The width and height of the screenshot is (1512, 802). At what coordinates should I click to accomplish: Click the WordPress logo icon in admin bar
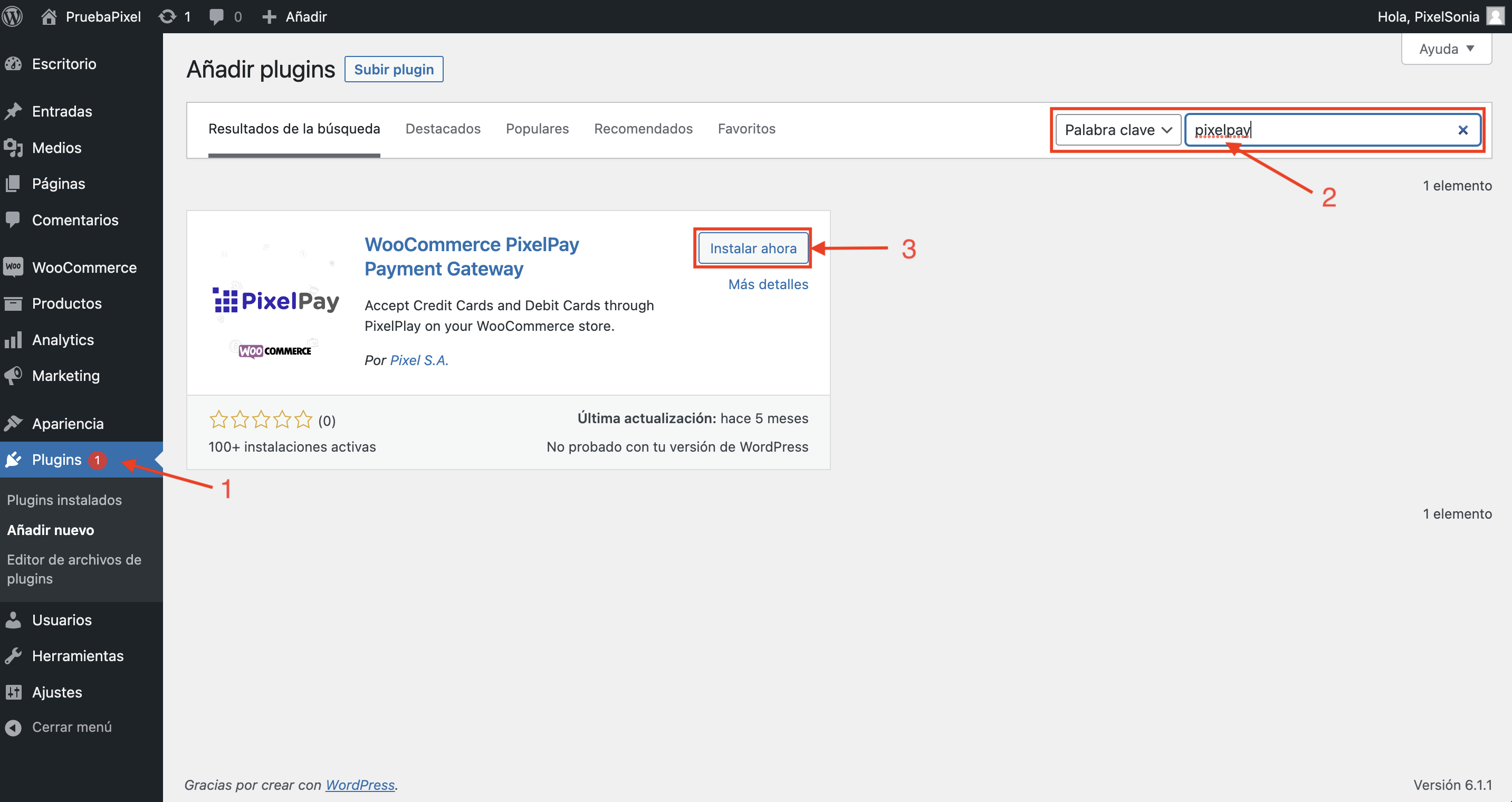coord(12,16)
